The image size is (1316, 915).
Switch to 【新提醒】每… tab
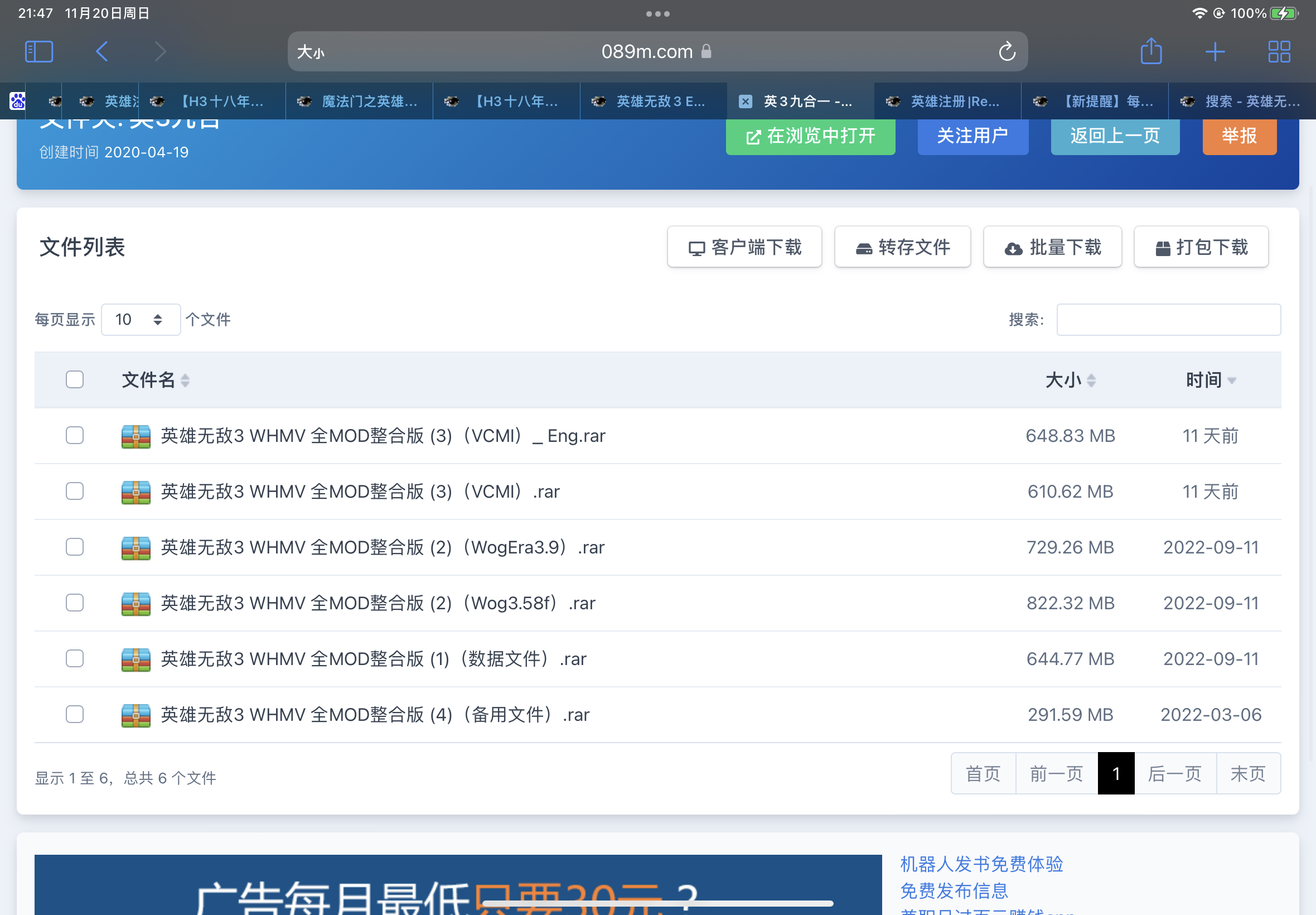(1095, 102)
